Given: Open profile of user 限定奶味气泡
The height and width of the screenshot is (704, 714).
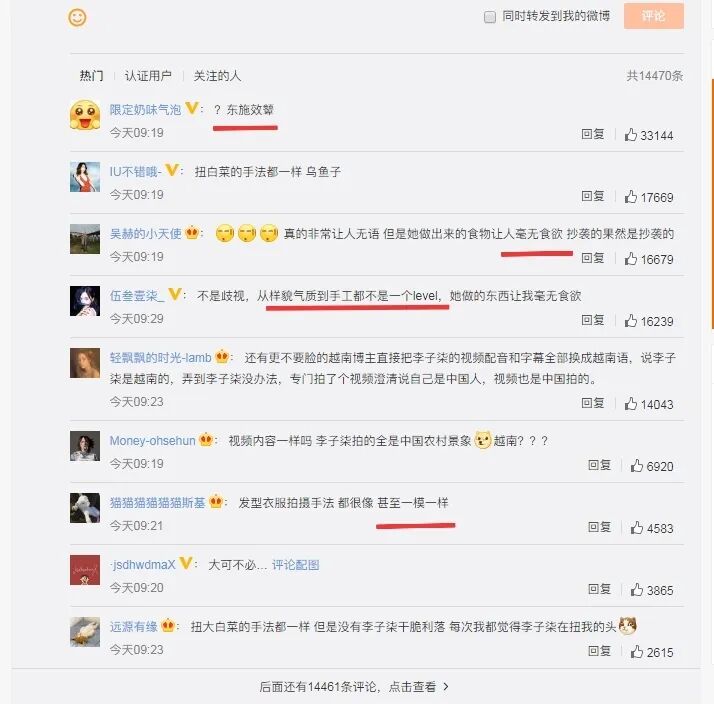Looking at the screenshot, I should 145,109.
